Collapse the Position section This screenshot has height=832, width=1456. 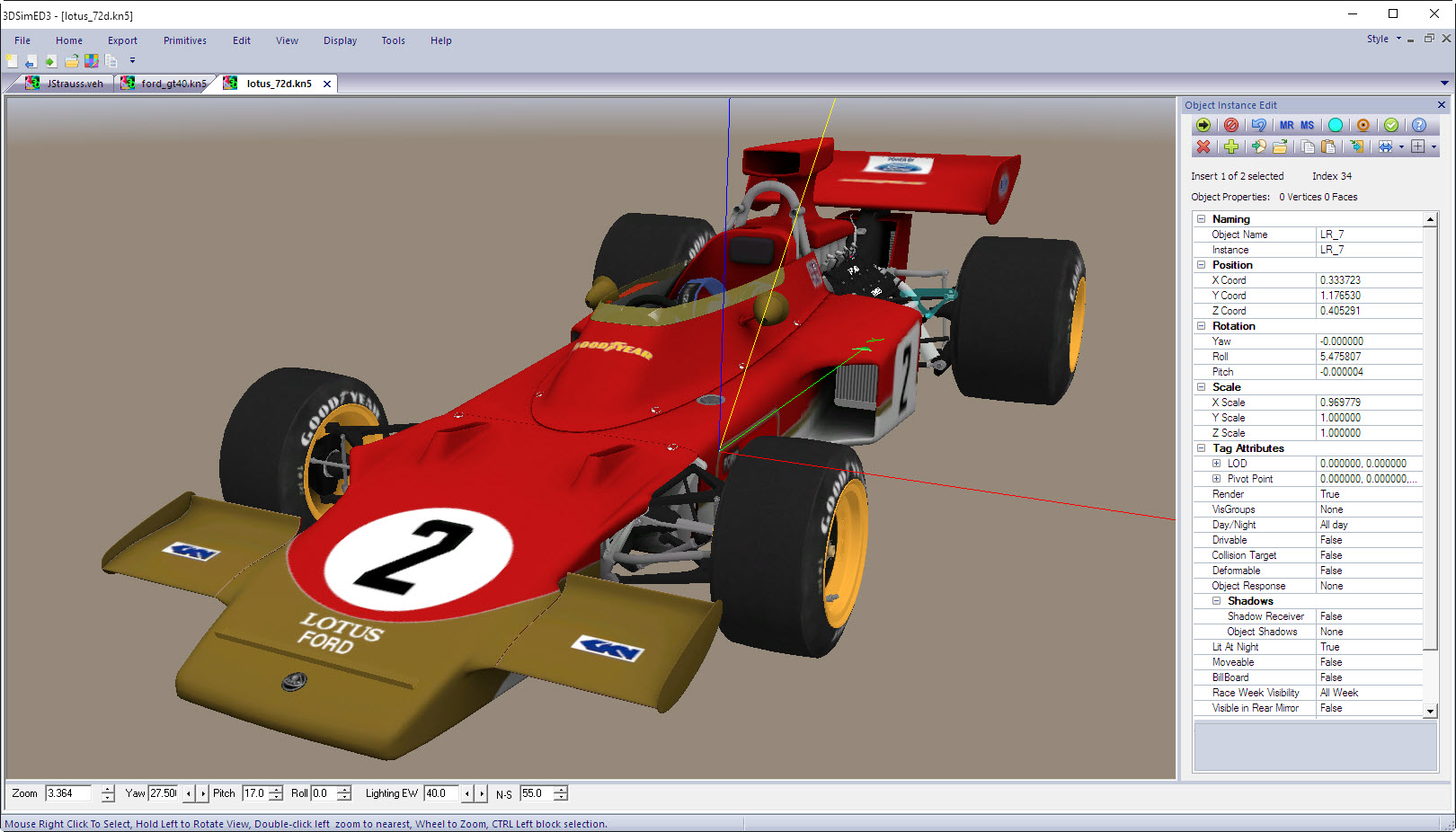[1201, 265]
